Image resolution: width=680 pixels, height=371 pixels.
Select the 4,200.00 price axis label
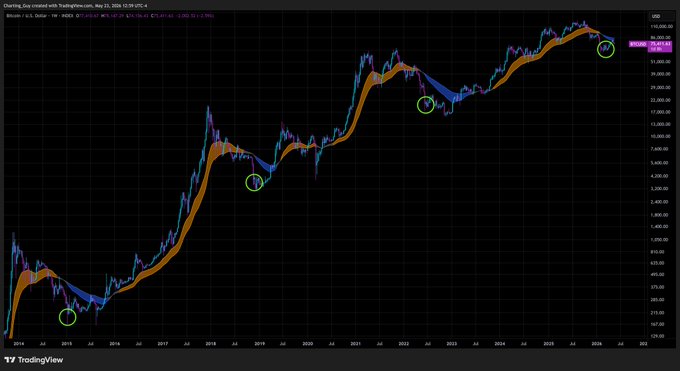pos(660,176)
